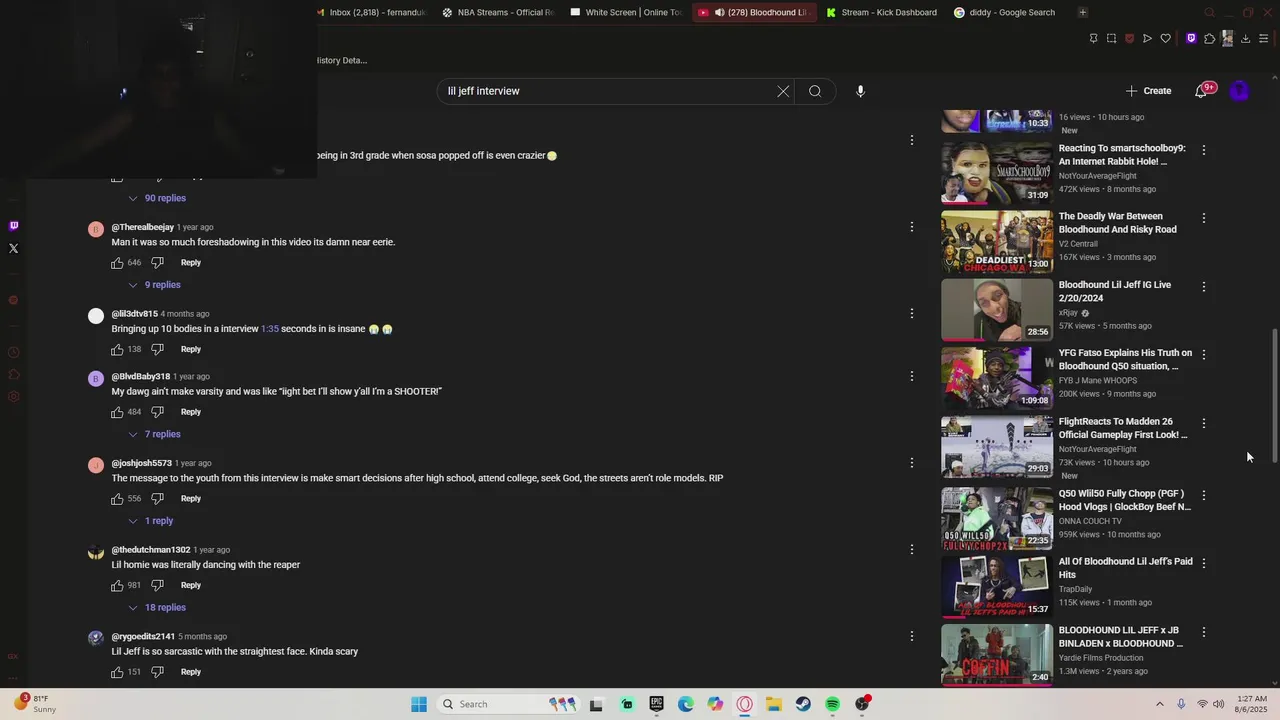Take a snapshot with the browser capture icon

(1111, 39)
